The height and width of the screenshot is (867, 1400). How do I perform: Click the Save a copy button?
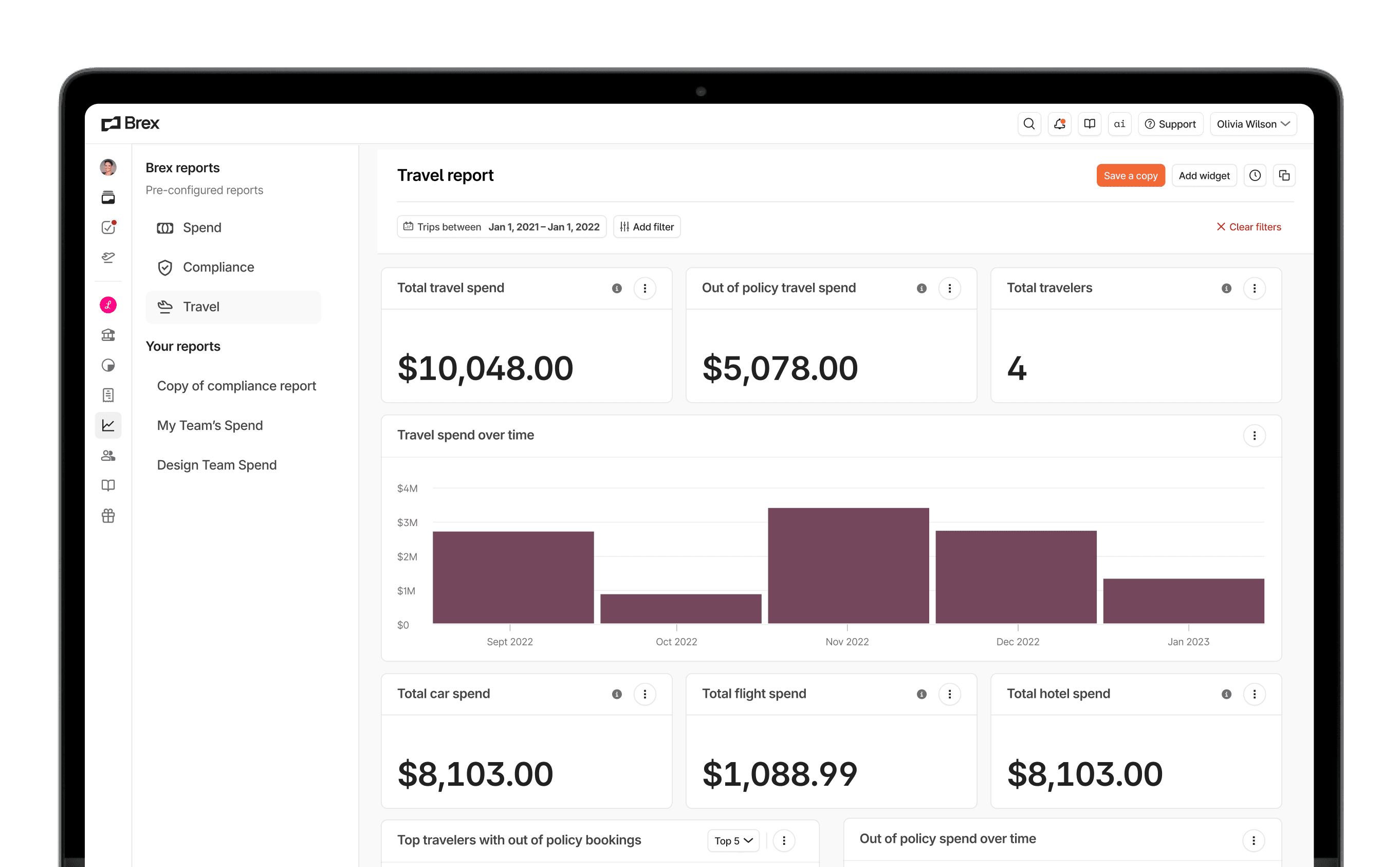(1130, 175)
